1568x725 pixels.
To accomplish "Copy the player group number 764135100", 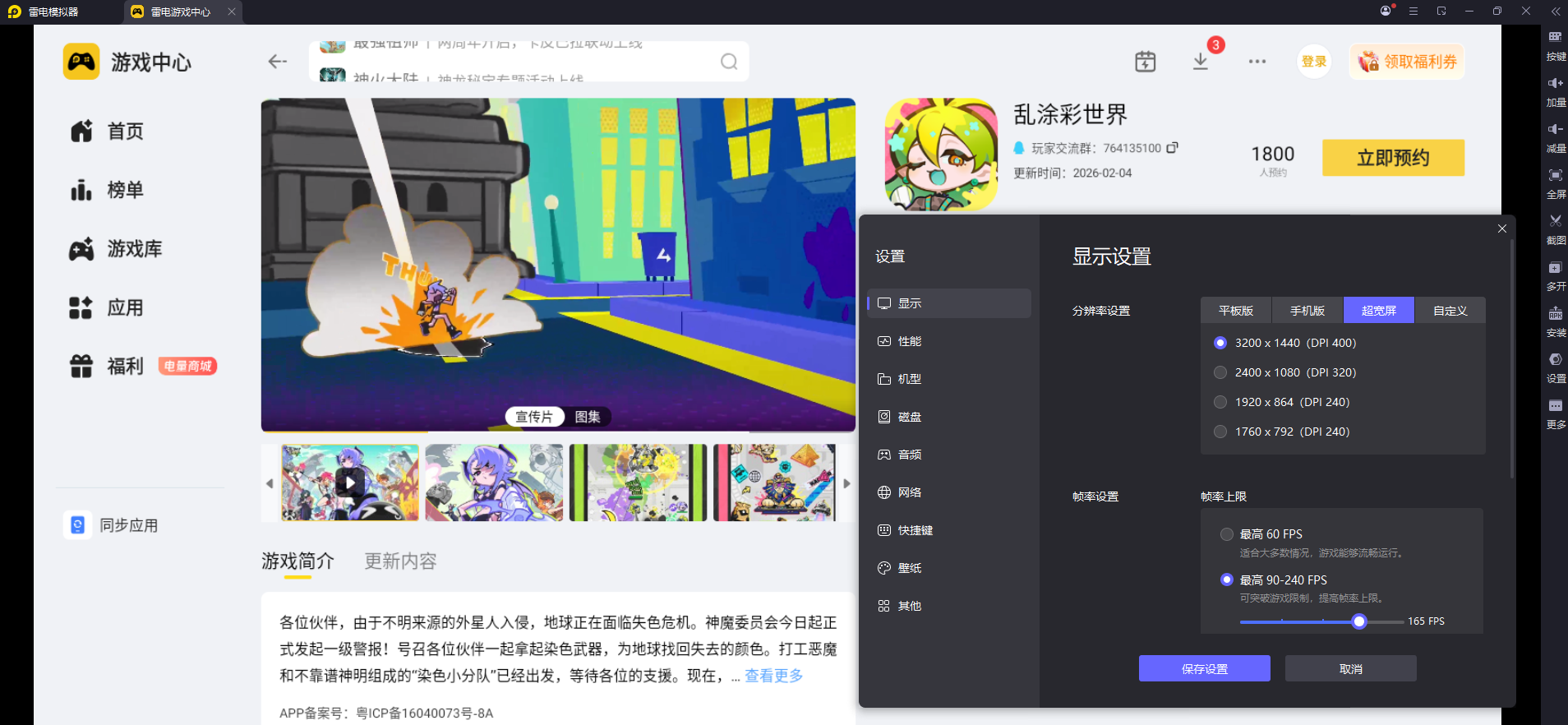I will click(x=1173, y=148).
